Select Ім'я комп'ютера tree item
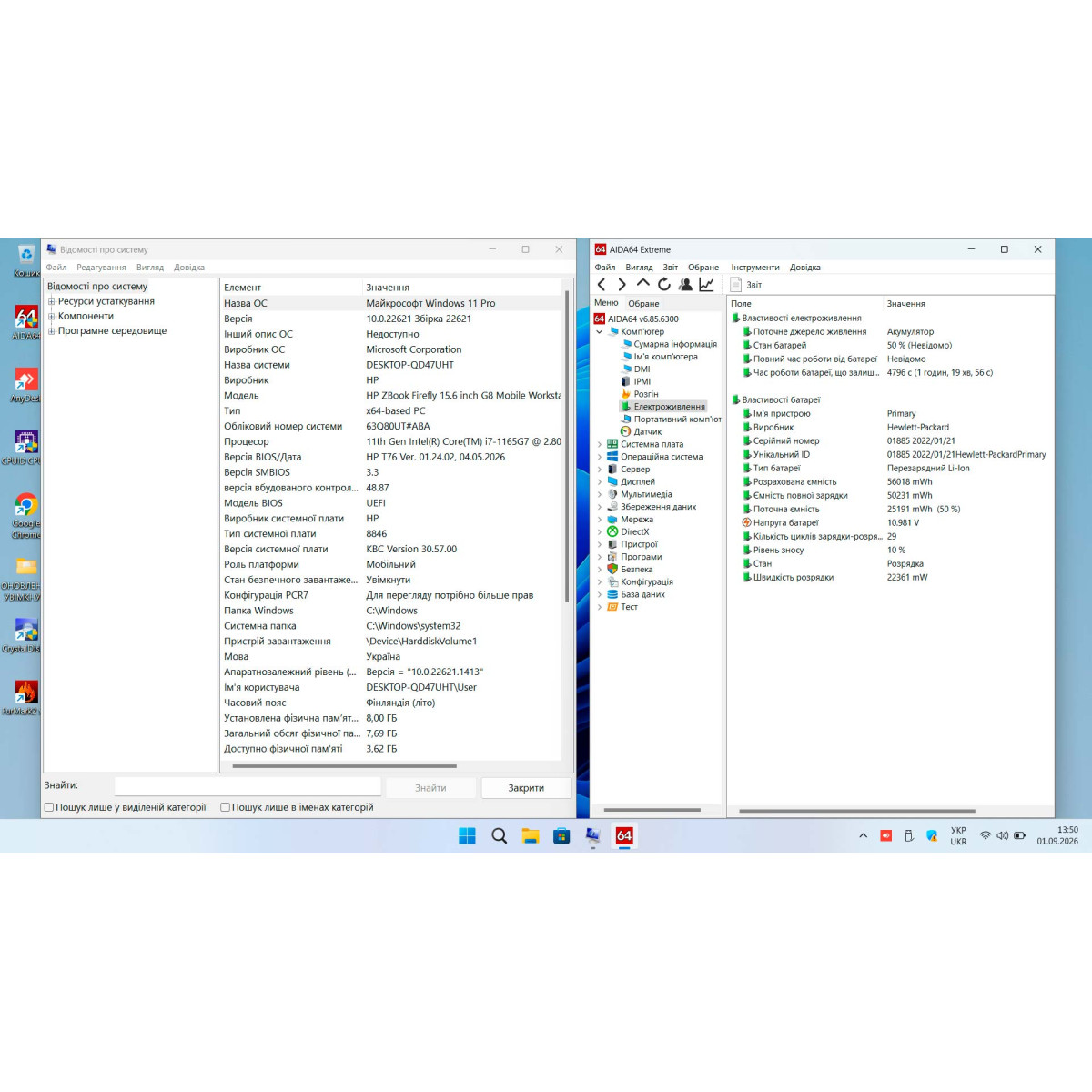1092x1092 pixels. tap(666, 357)
